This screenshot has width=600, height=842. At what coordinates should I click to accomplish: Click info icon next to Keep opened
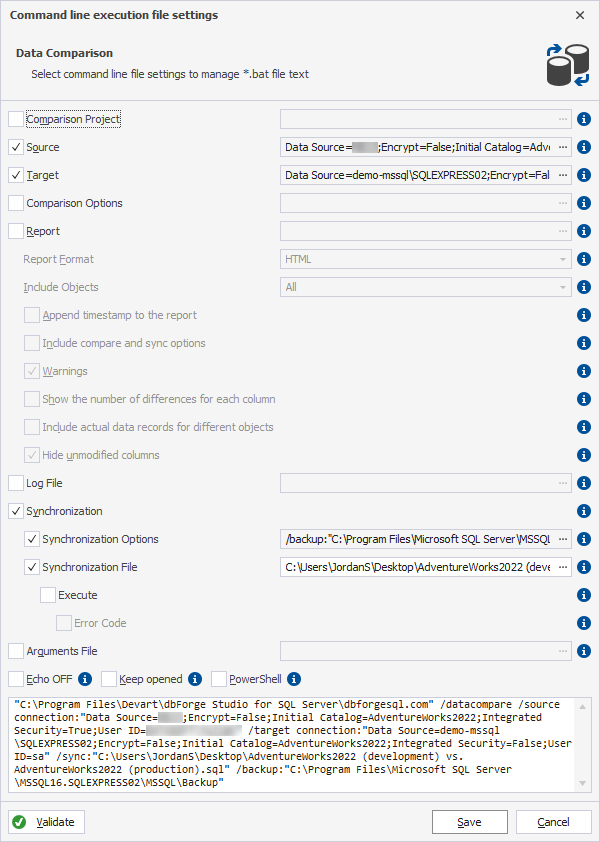coord(195,679)
